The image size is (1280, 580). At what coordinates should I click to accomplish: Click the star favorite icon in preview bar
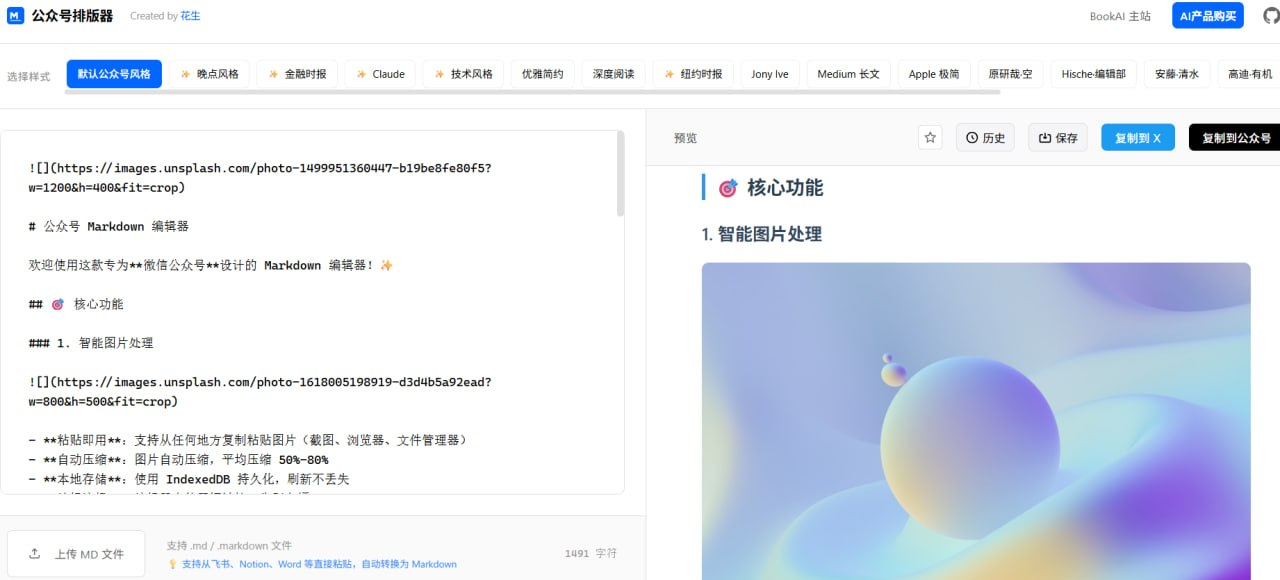[930, 138]
